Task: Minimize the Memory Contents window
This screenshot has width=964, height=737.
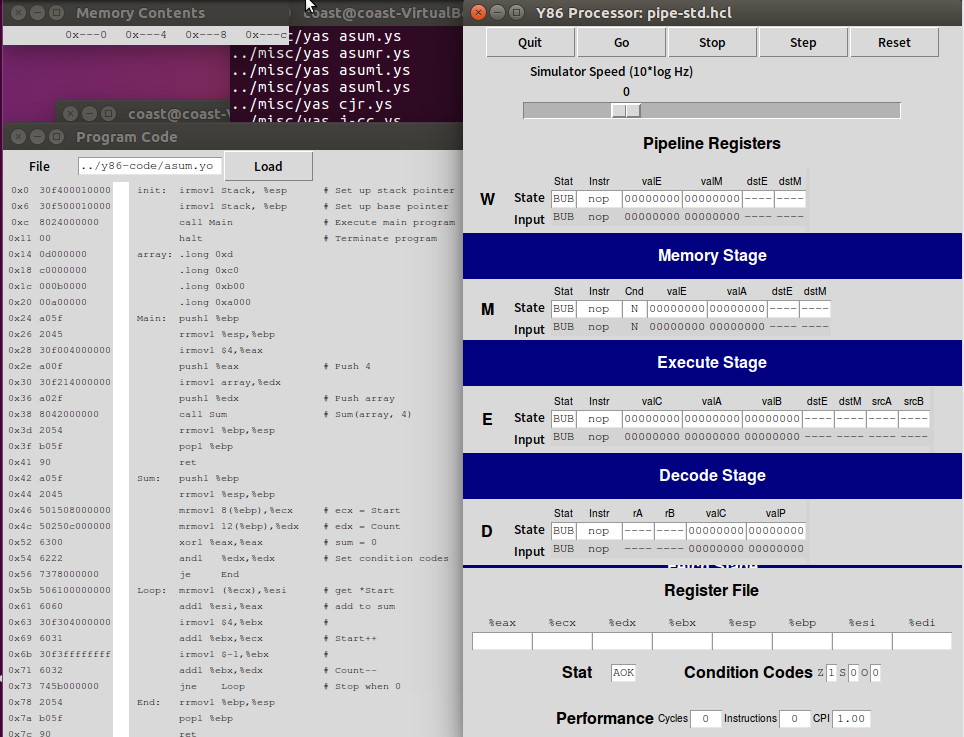Action: tap(38, 12)
